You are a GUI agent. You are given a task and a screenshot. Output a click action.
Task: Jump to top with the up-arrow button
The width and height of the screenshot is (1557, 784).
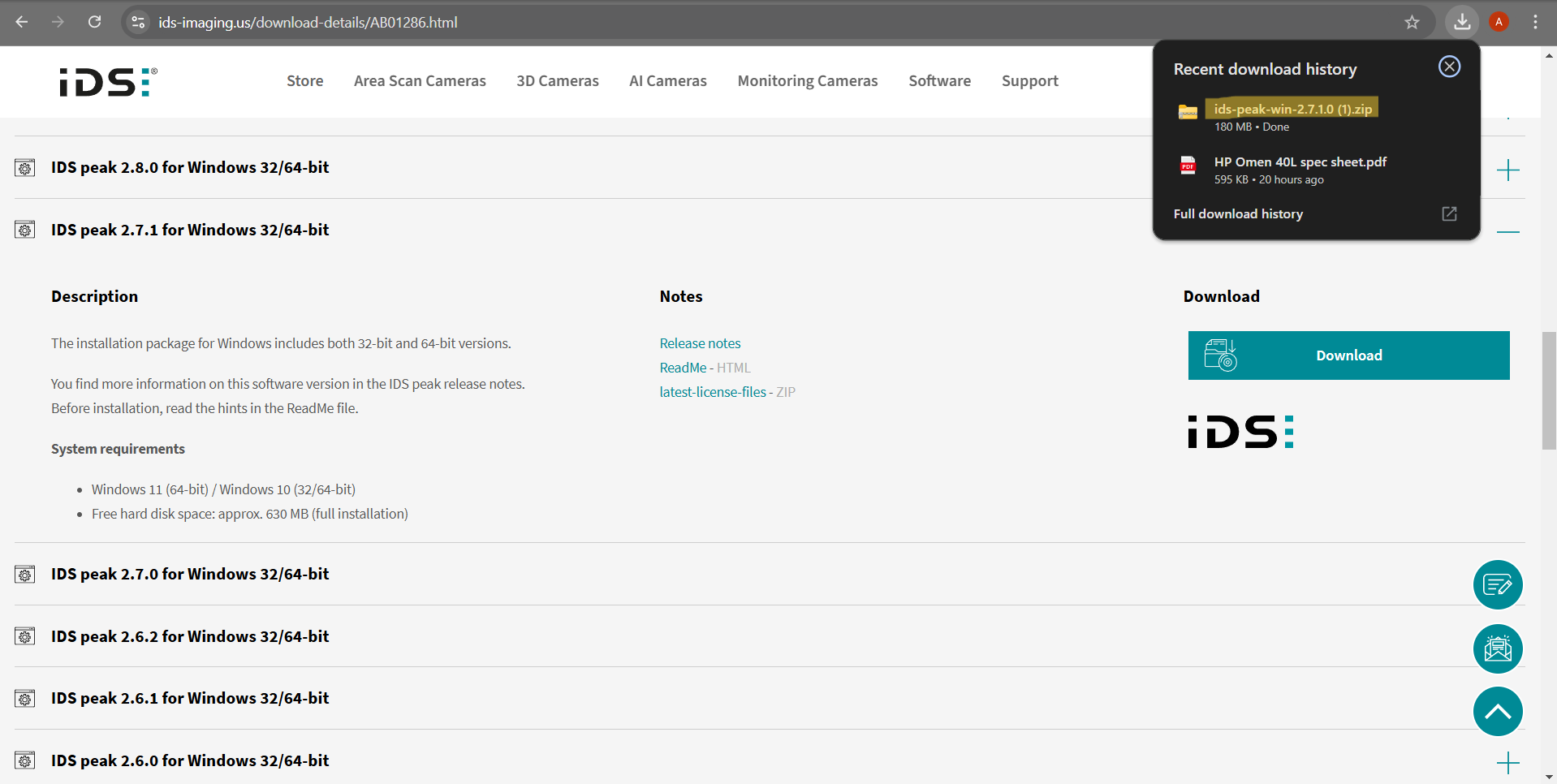[1498, 712]
